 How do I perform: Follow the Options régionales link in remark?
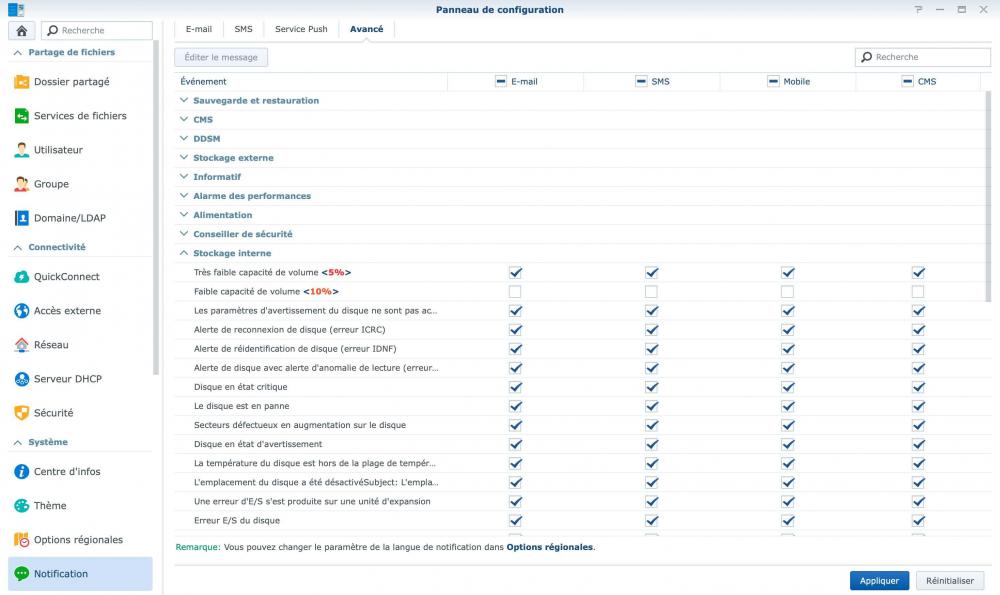(x=549, y=547)
